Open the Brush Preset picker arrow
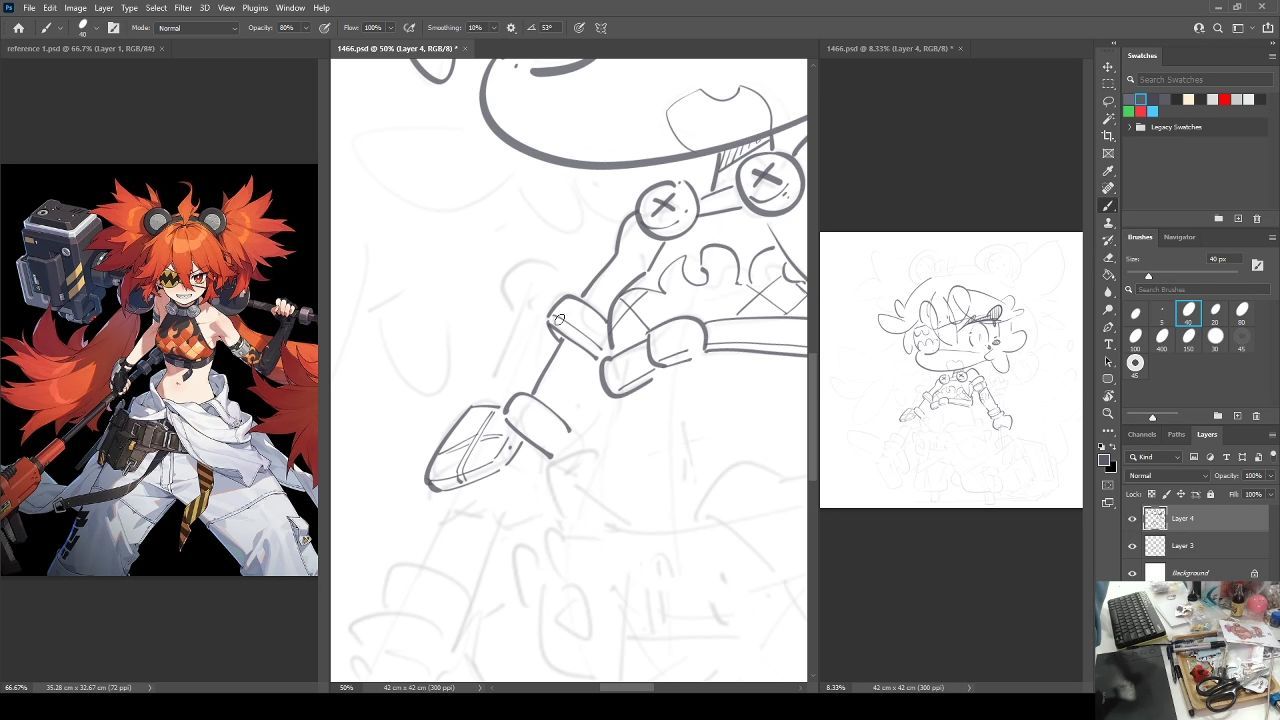 tap(96, 28)
